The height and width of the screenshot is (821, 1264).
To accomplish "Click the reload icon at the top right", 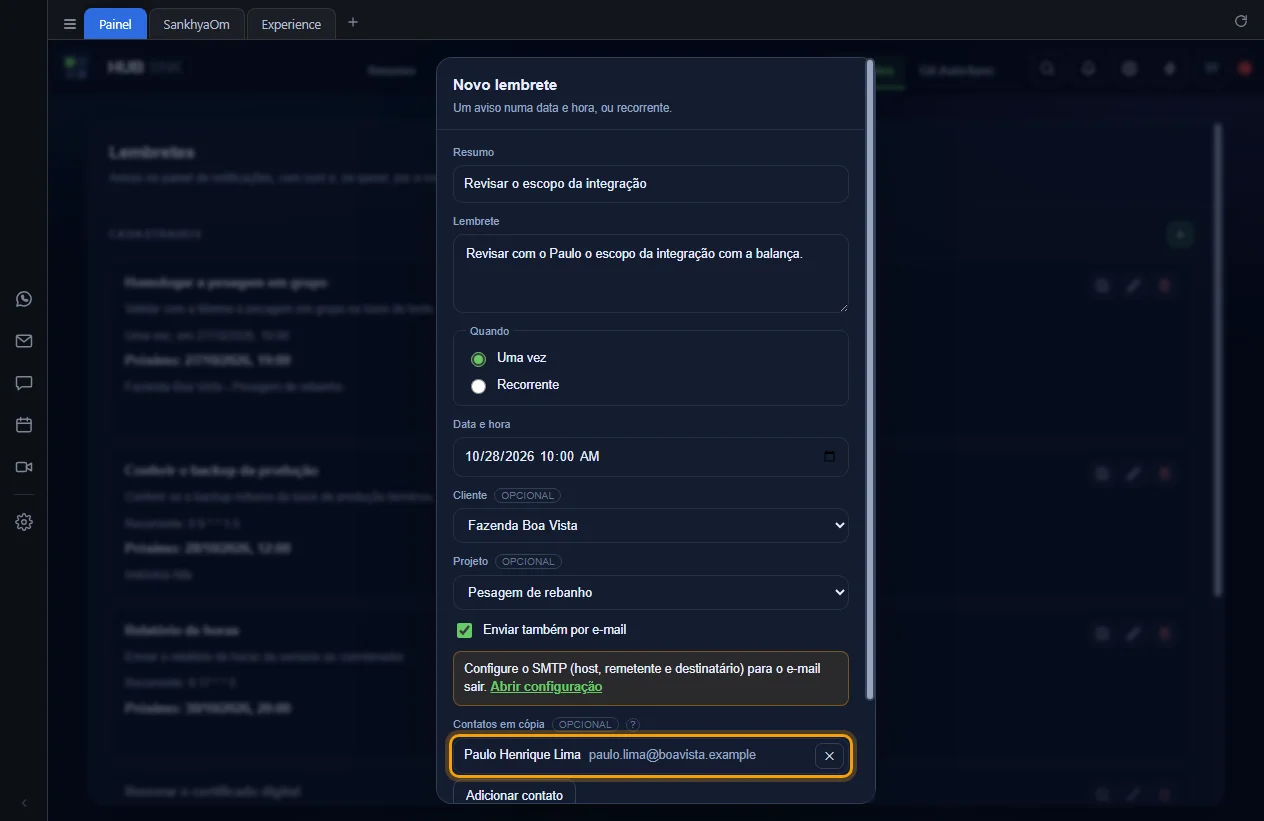I will tap(1241, 21).
